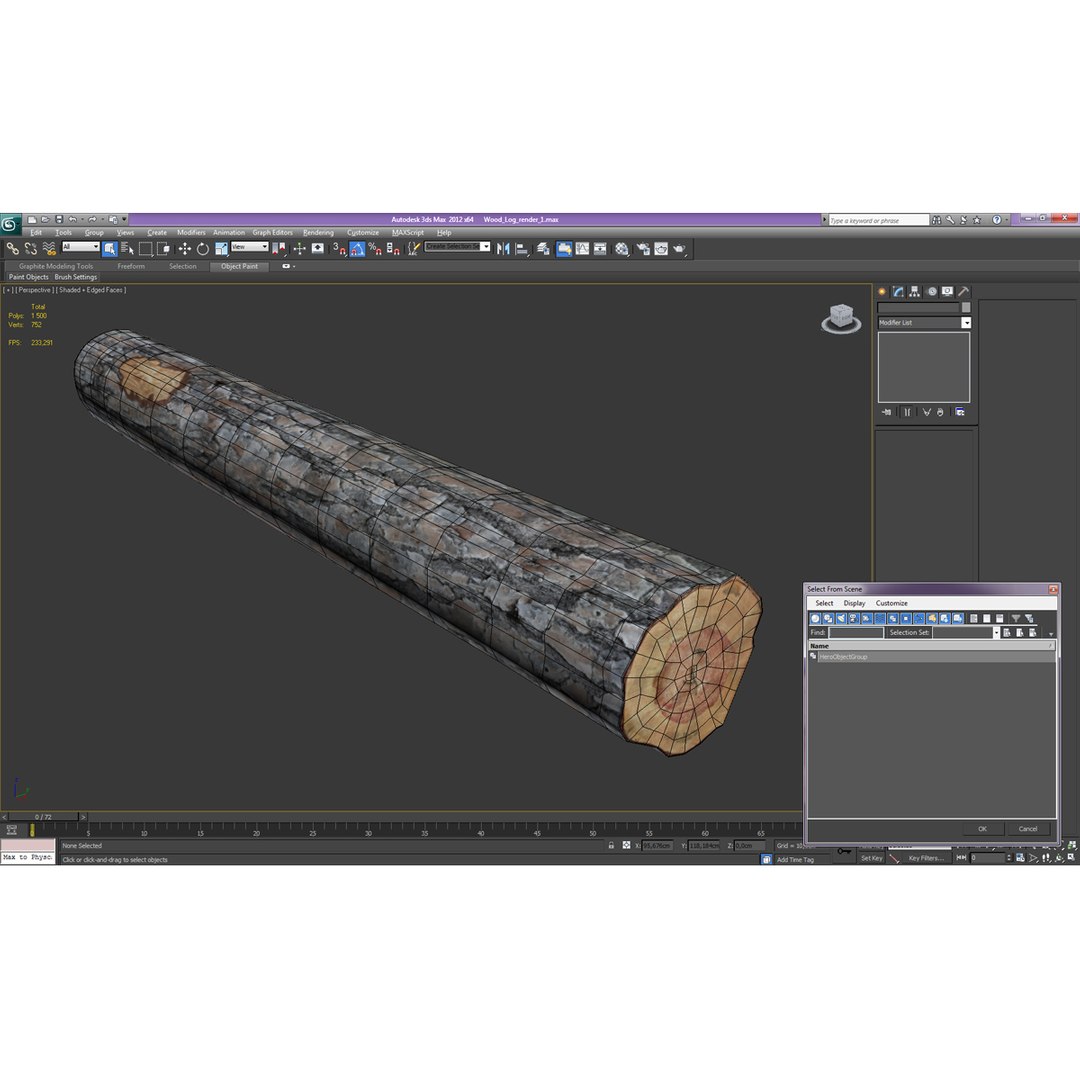Open the MAXScript menu
The image size is (1080, 1080).
coord(408,232)
